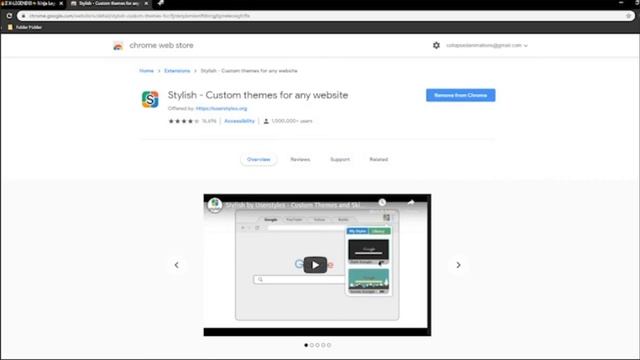Click the video Watch later clock icon
Image resolution: width=640 pixels, height=360 pixels.
point(382,202)
